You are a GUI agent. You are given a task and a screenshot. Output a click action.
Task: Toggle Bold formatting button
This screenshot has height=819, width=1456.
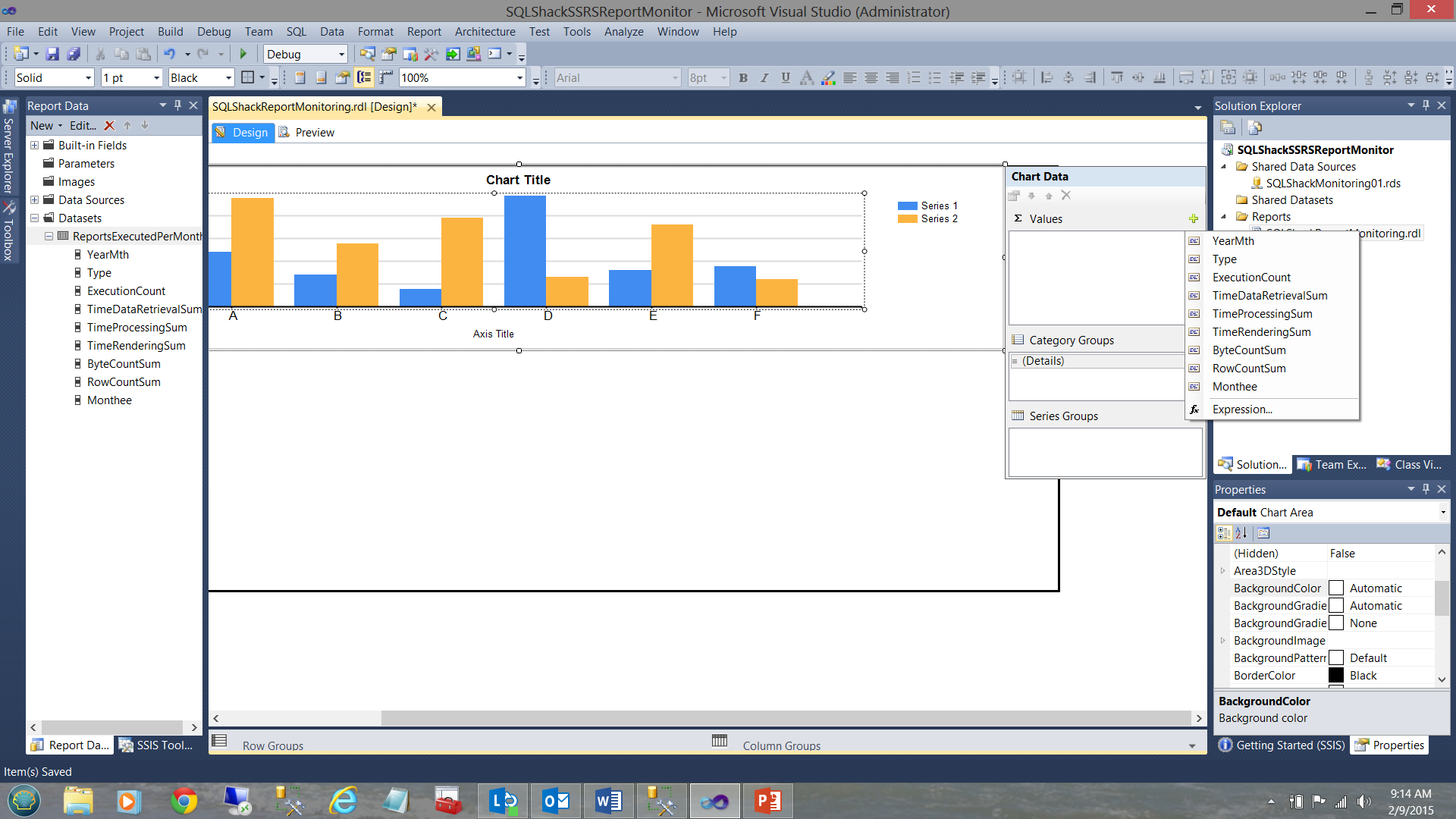click(x=743, y=77)
